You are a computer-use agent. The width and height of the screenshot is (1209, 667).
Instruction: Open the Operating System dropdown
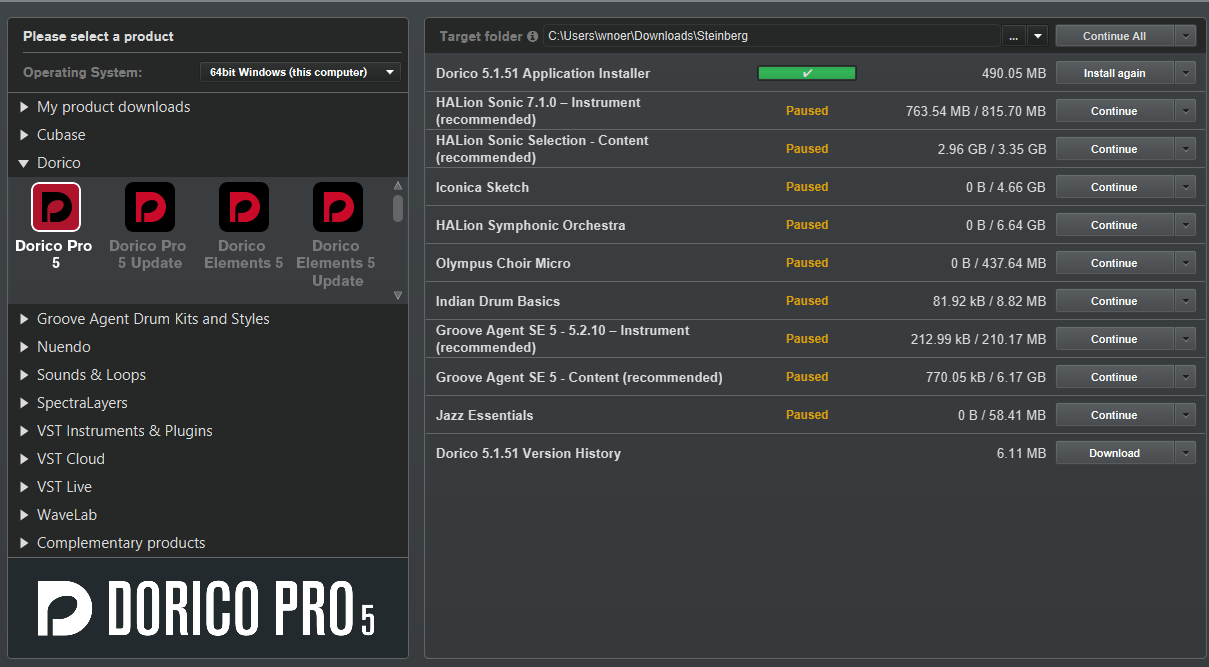[300, 72]
